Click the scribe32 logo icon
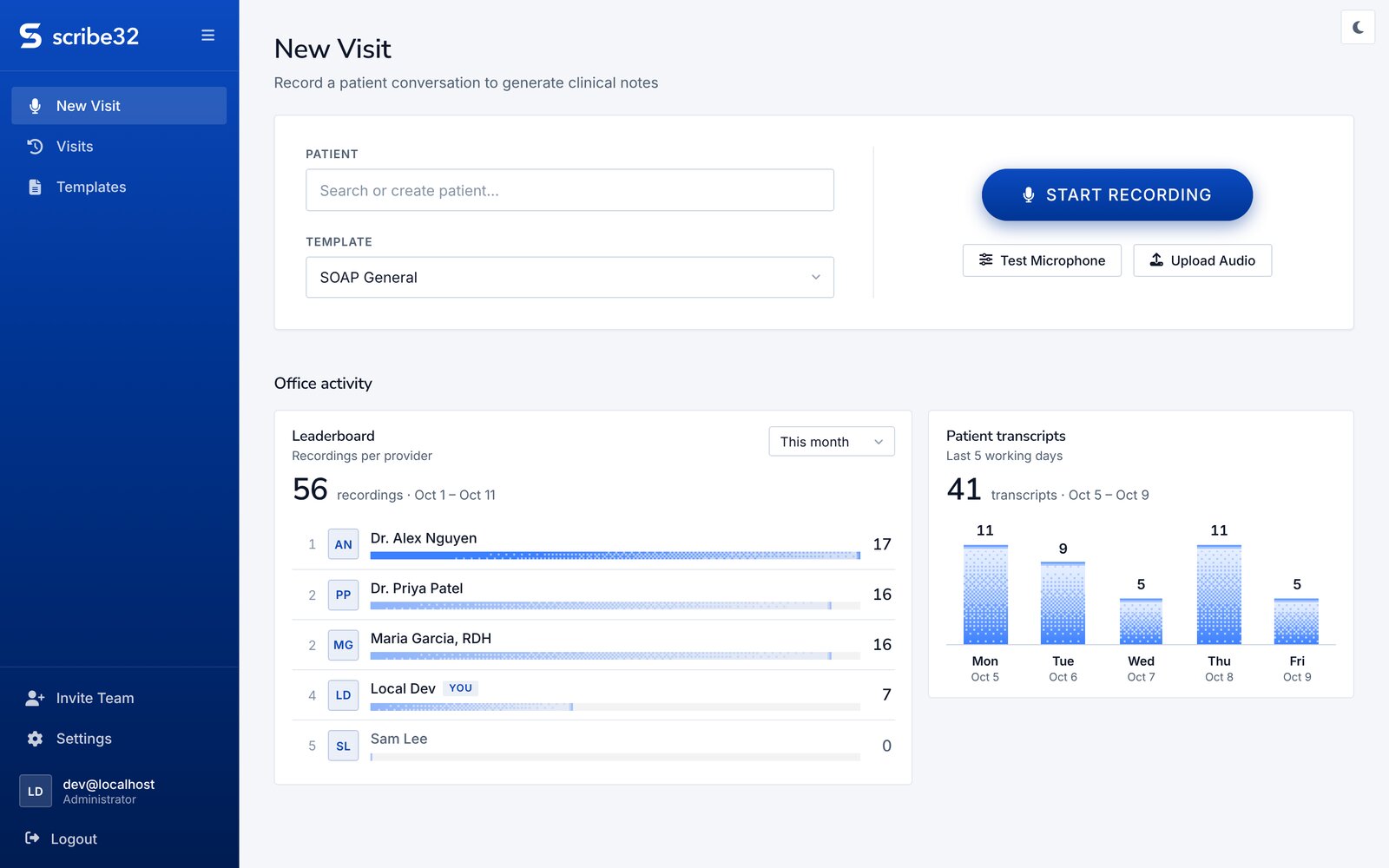Screen dimensions: 1389x868 pyautogui.click(x=30, y=36)
